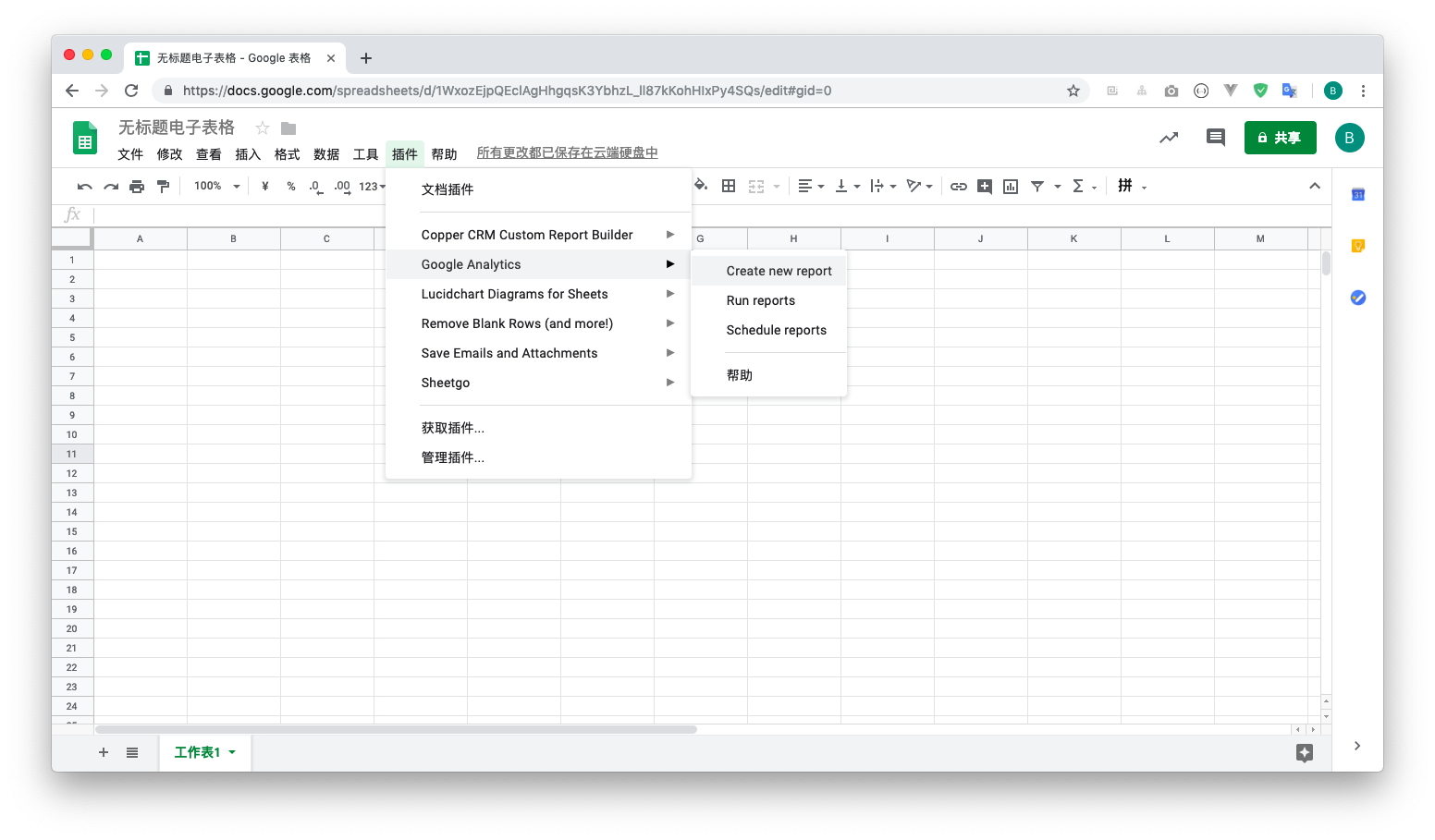Screen dimensions: 1435x840
Task: Click the move to folder icon
Action: pyautogui.click(x=288, y=128)
